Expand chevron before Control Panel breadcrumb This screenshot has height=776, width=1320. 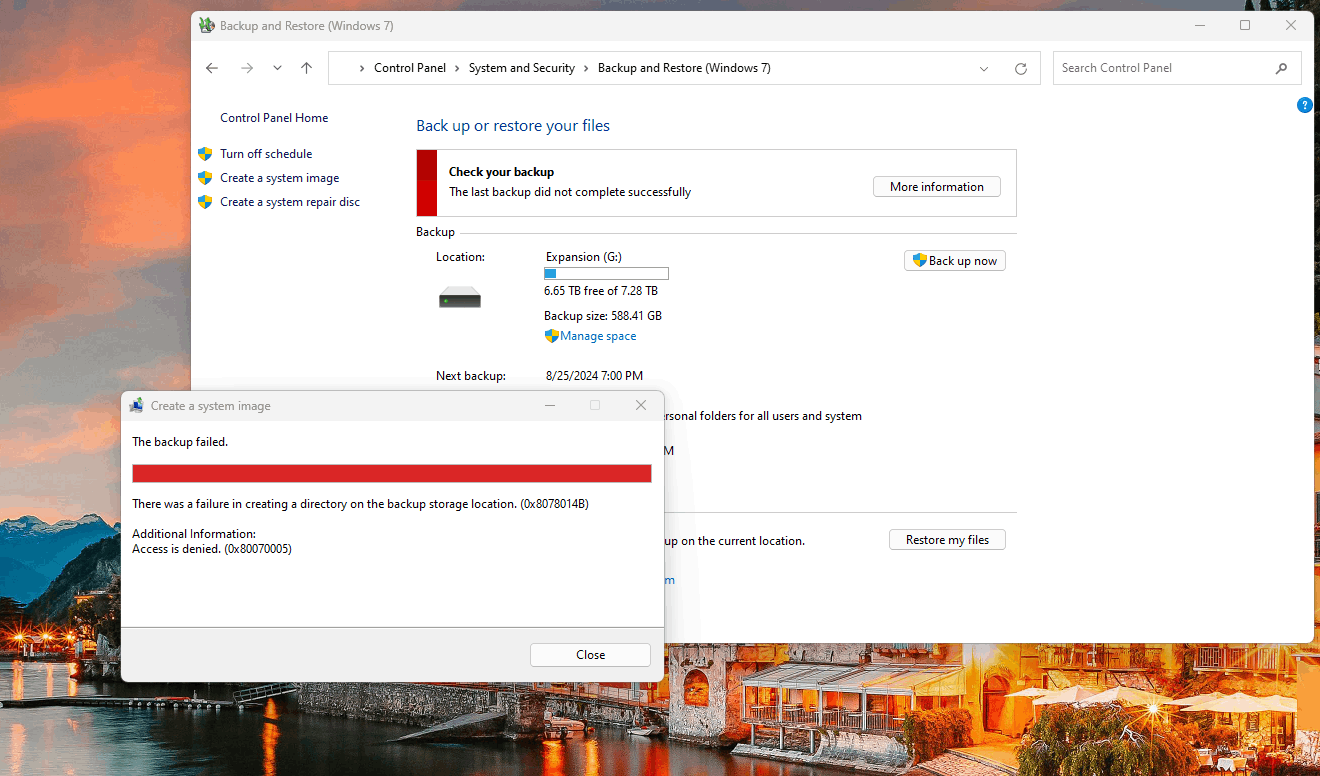361,68
